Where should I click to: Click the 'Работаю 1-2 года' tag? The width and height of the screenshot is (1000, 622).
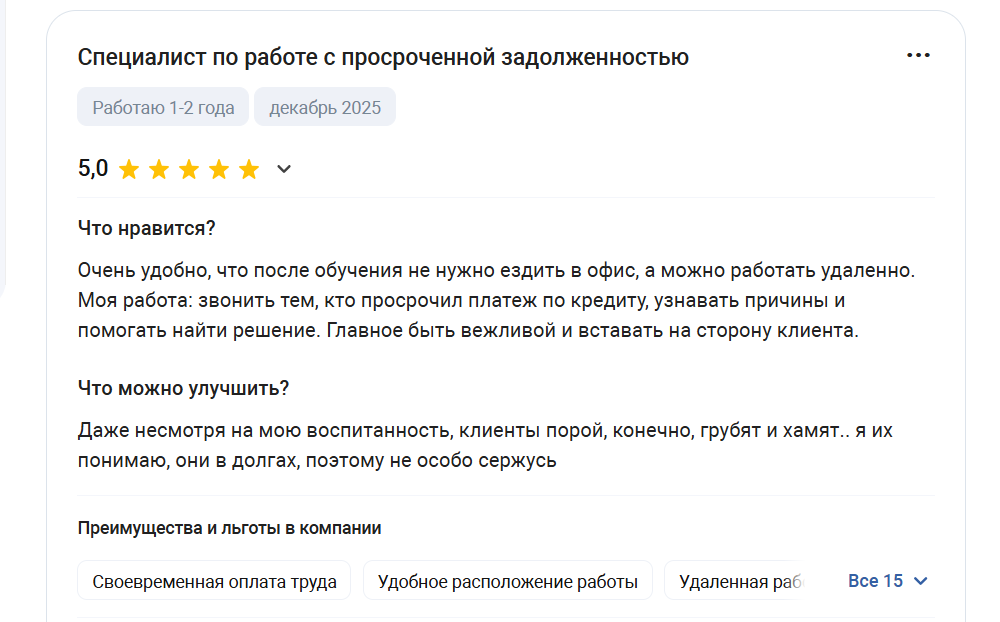pos(163,107)
